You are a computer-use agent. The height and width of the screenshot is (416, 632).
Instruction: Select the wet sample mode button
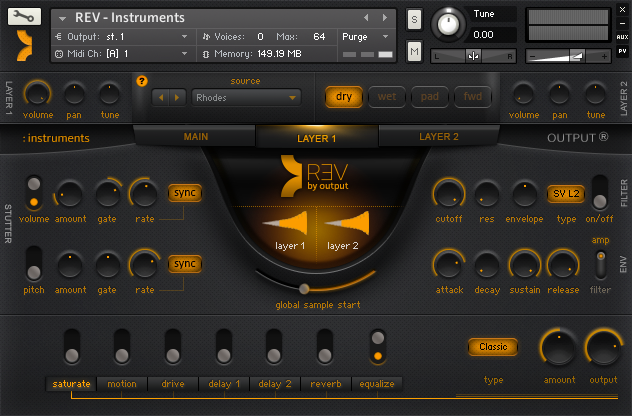tap(387, 97)
